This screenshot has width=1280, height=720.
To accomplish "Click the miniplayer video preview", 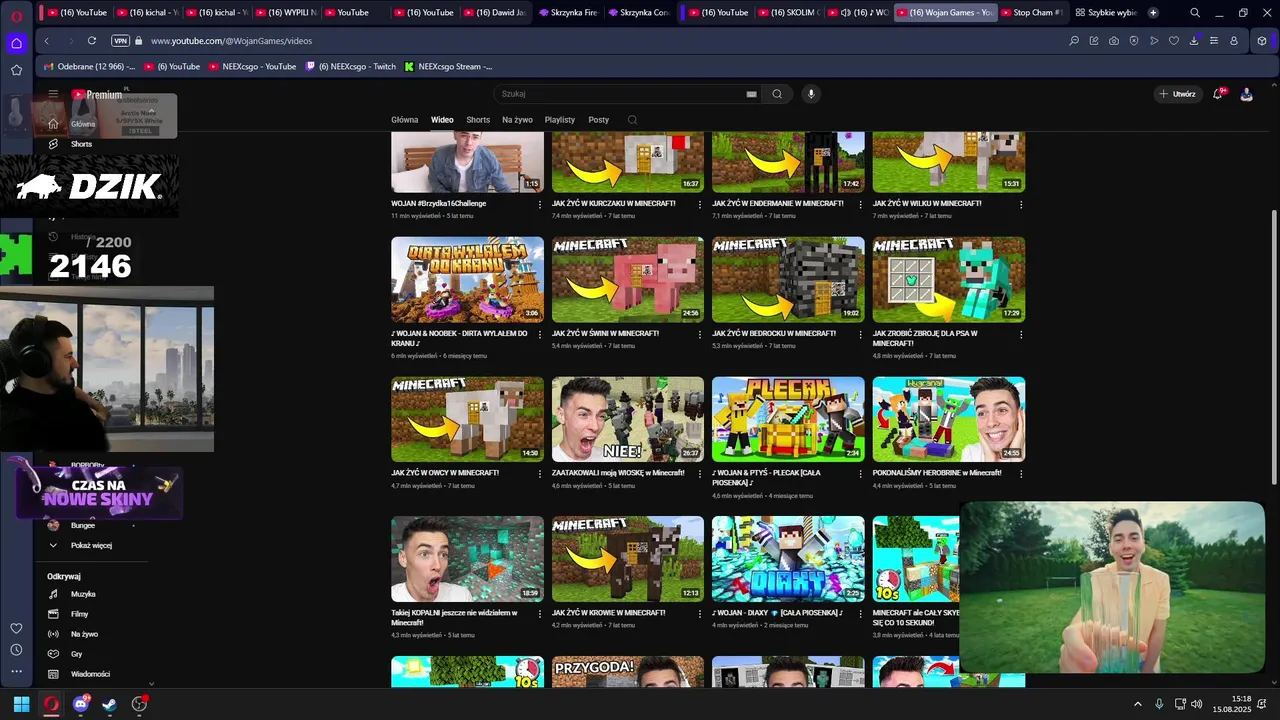I will 1112,587.
